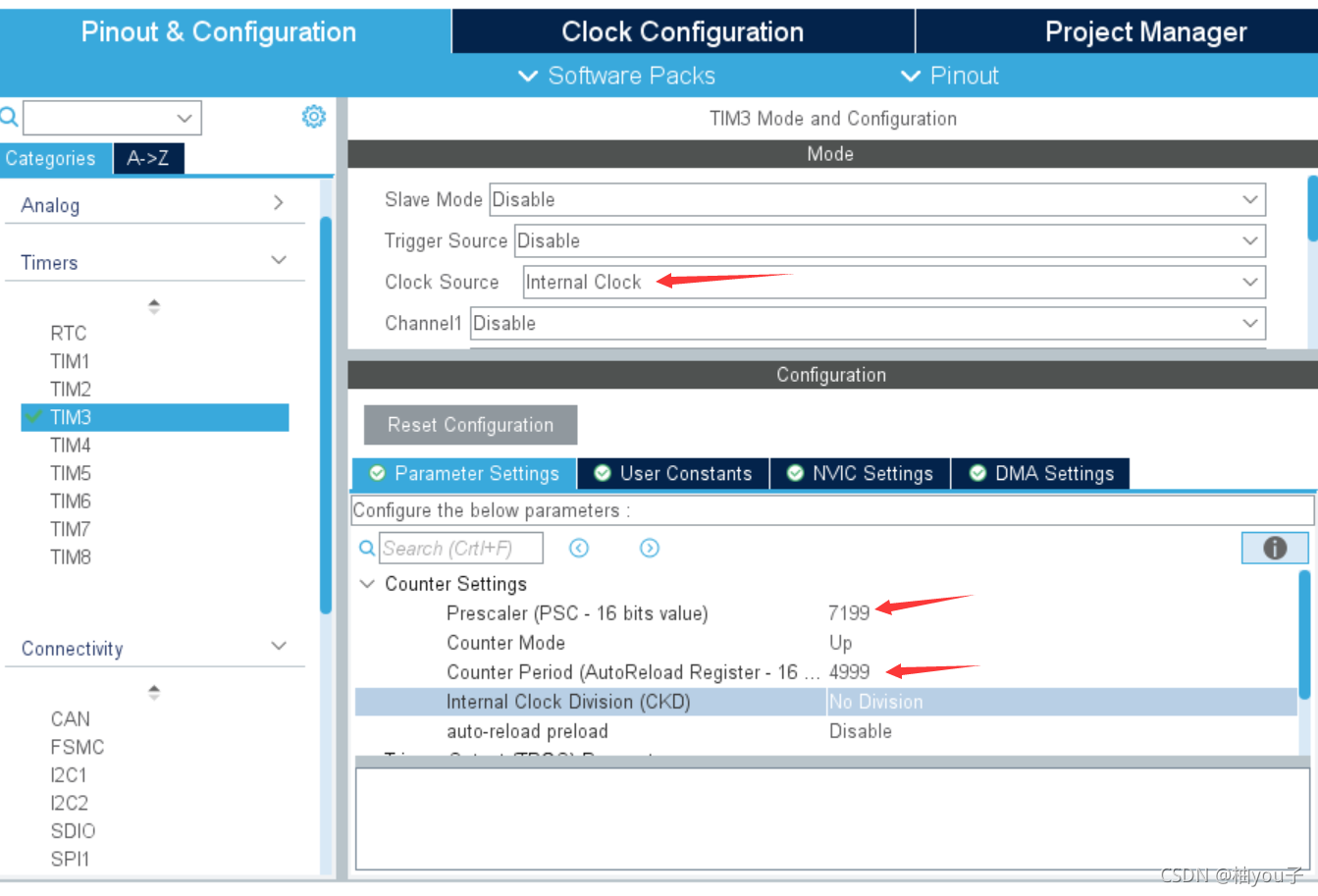Open the User Constants tab
Screen dimensions: 1318x896
673,474
